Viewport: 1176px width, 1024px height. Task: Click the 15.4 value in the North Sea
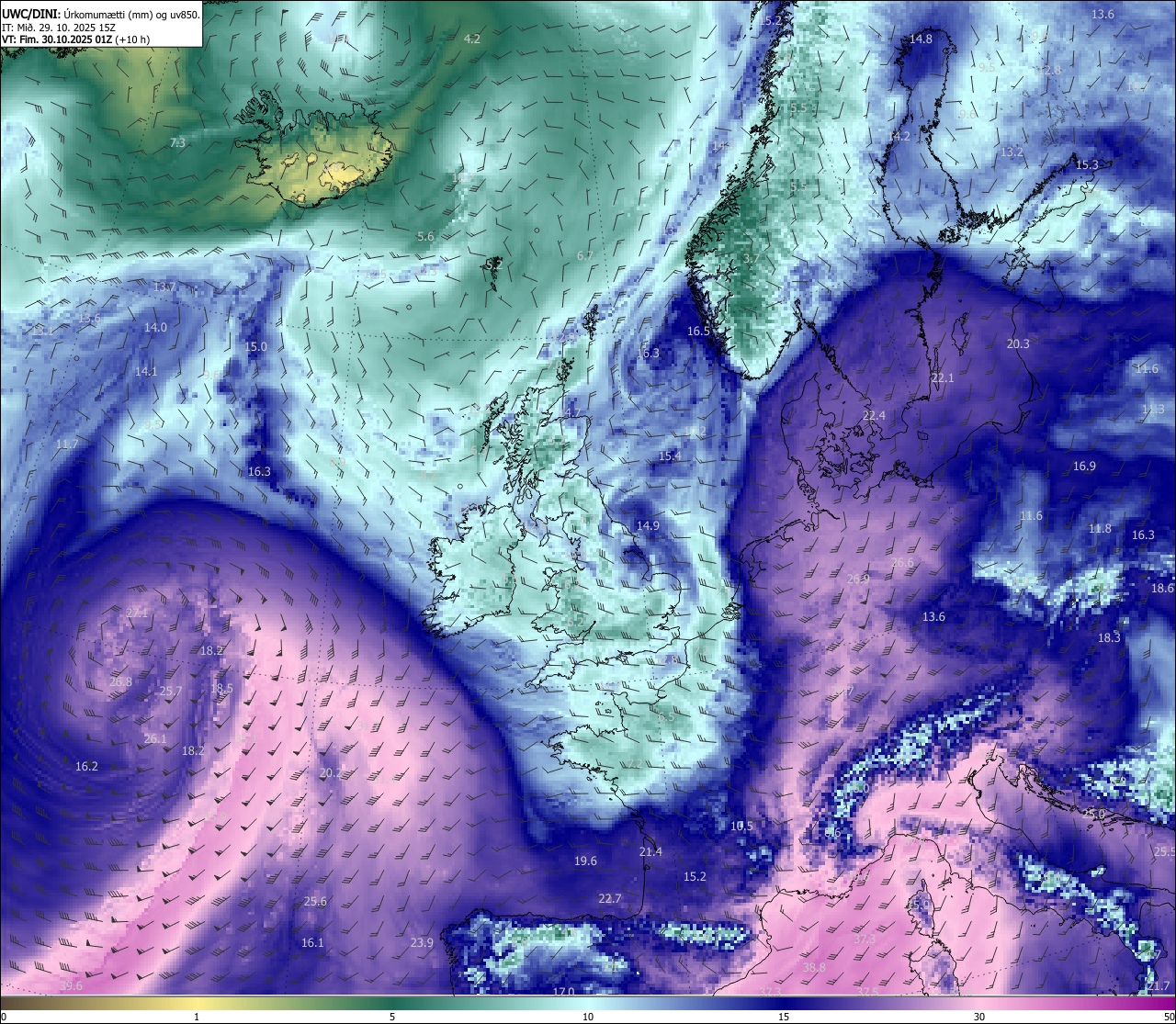pos(670,456)
